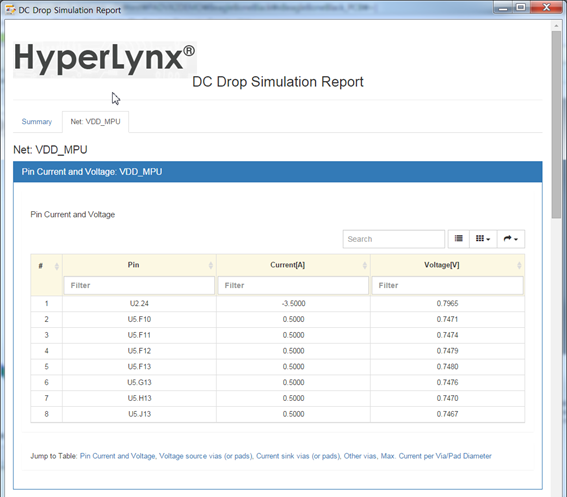Click voltage value 0.7480

447,367
